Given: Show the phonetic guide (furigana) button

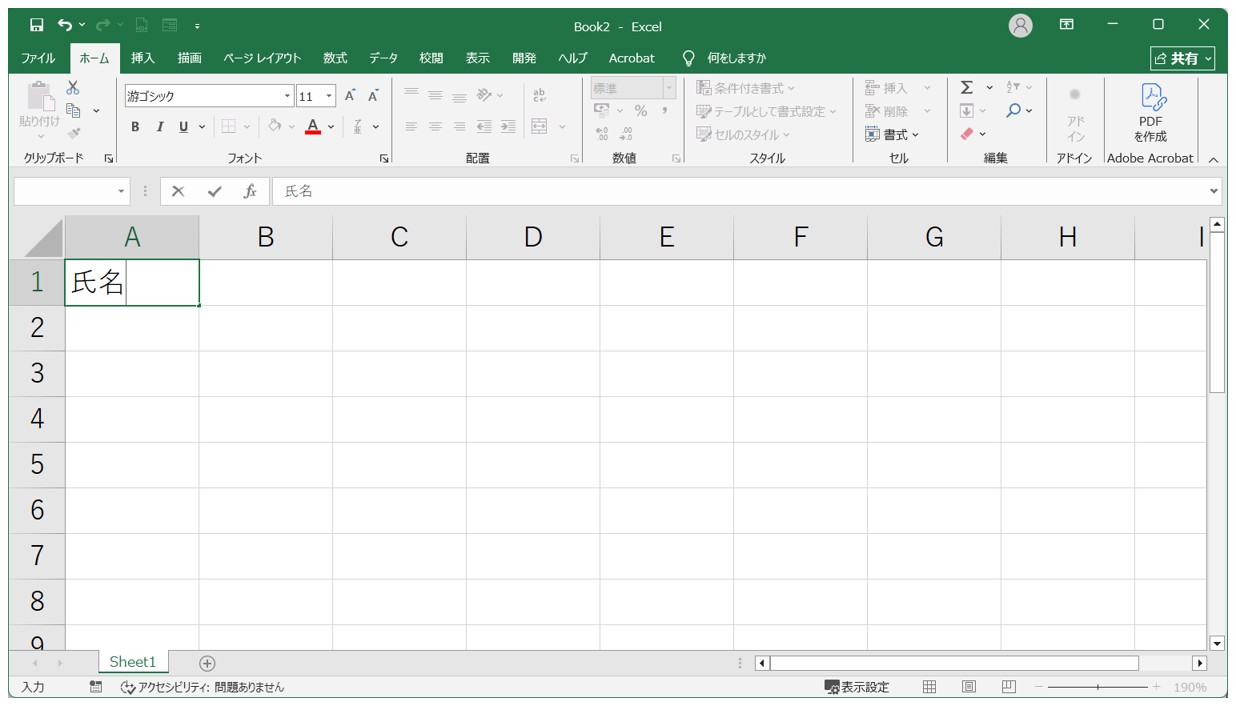Looking at the screenshot, I should click(x=360, y=127).
